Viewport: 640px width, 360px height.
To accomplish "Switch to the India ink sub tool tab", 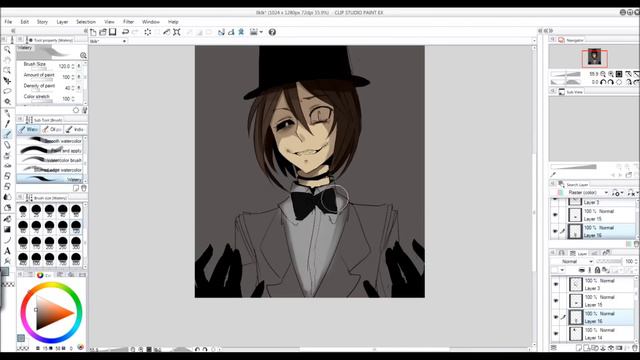I will click(75, 129).
